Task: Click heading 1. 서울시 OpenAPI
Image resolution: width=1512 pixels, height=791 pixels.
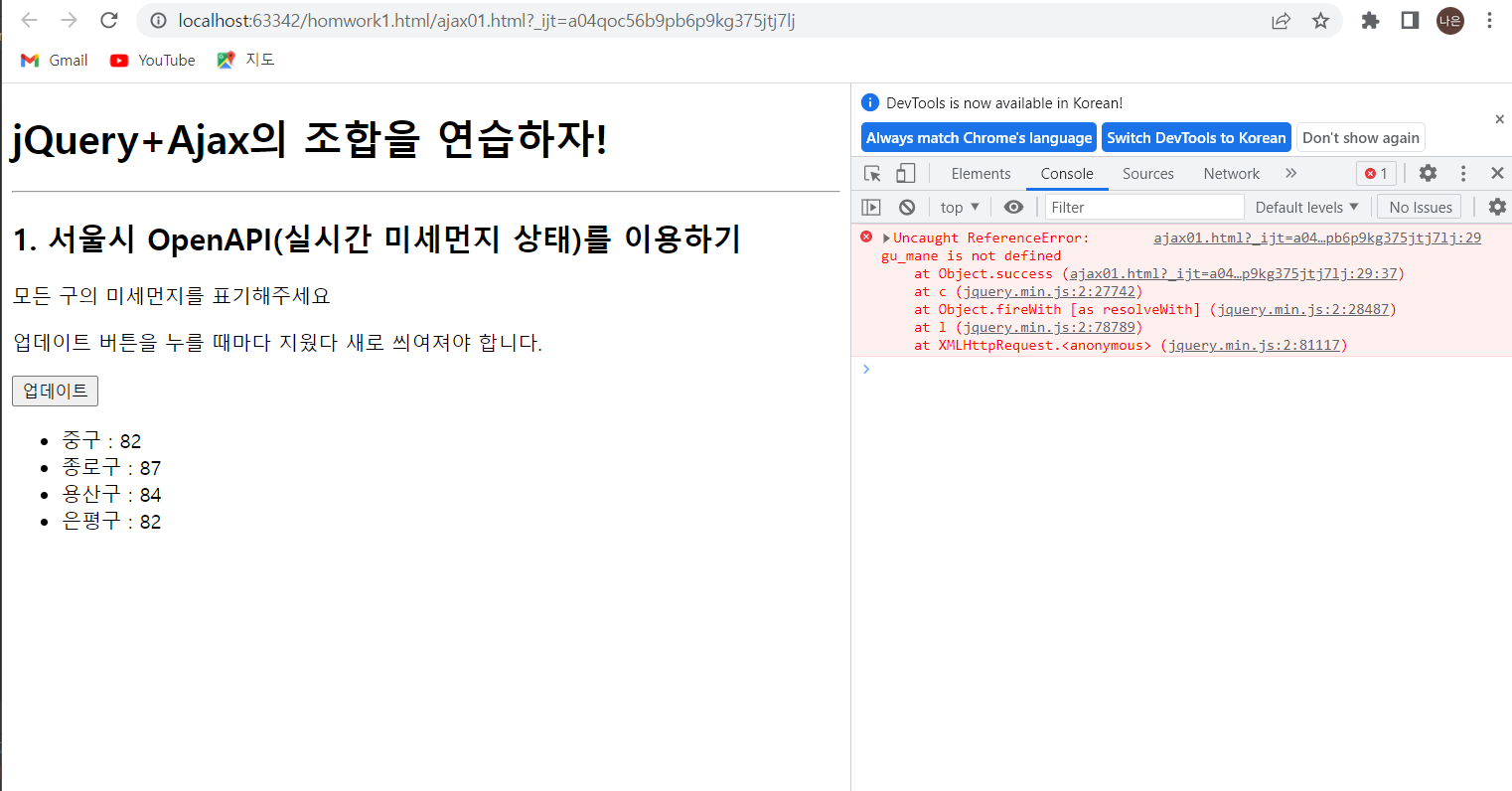Action: (377, 239)
